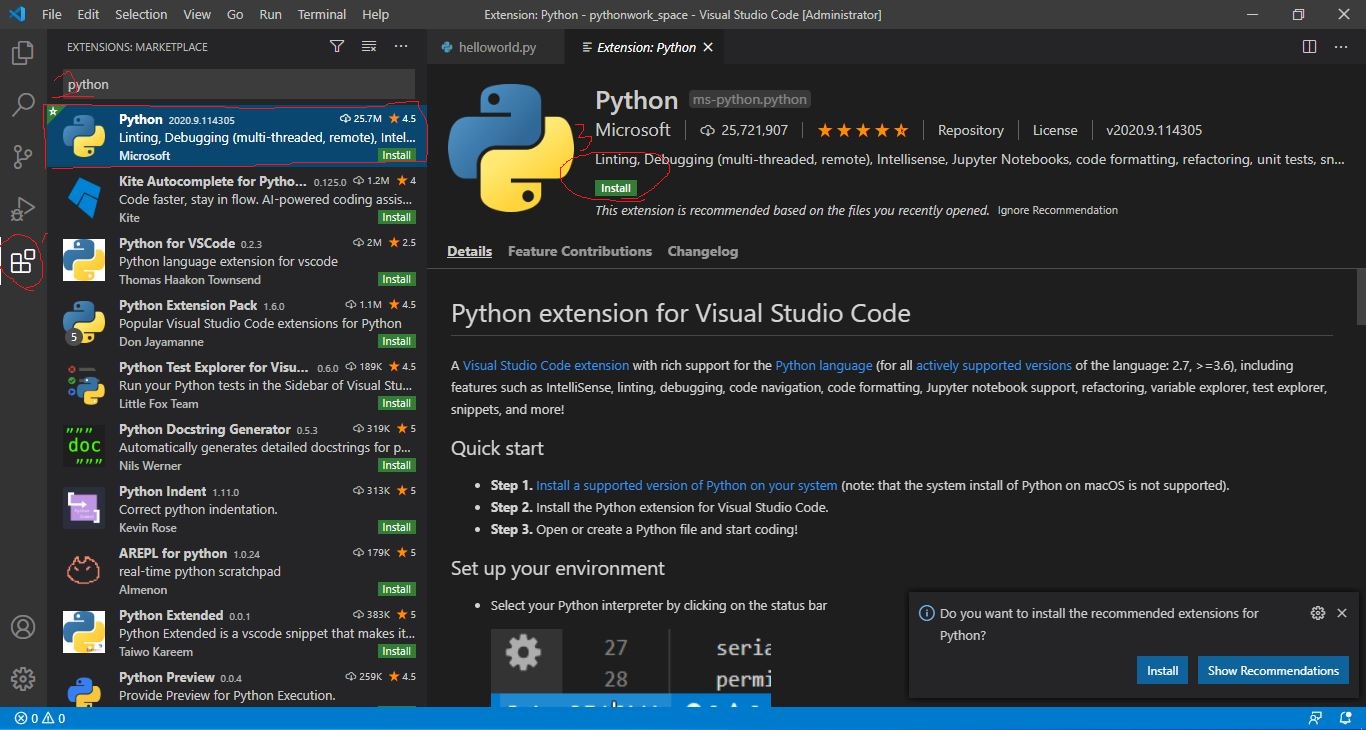Click the errors and warnings status indicator

pyautogui.click(x=40, y=718)
